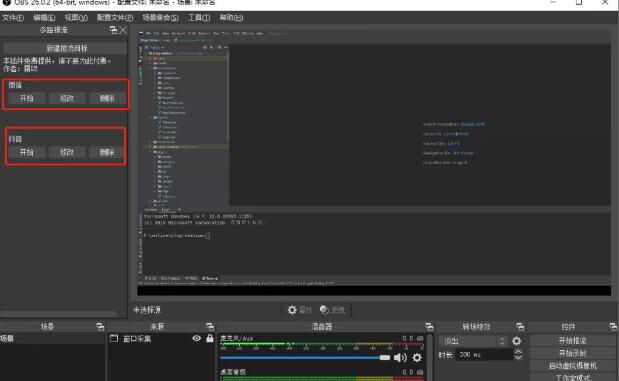Open the 场景集合 menu
This screenshot has height=381, width=619.
pyautogui.click(x=160, y=18)
